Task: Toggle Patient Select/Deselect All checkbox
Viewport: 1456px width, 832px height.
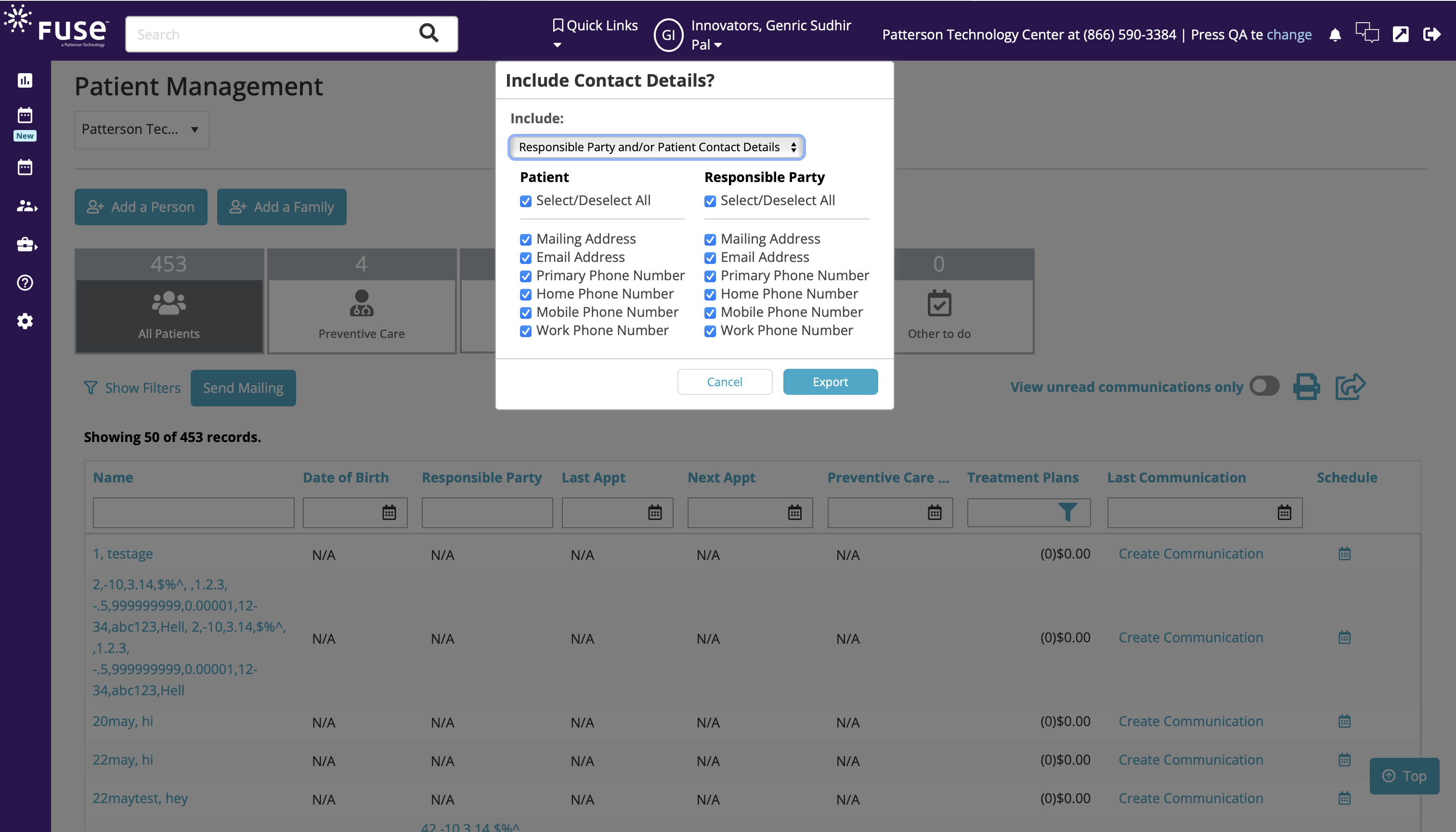Action: tap(526, 201)
